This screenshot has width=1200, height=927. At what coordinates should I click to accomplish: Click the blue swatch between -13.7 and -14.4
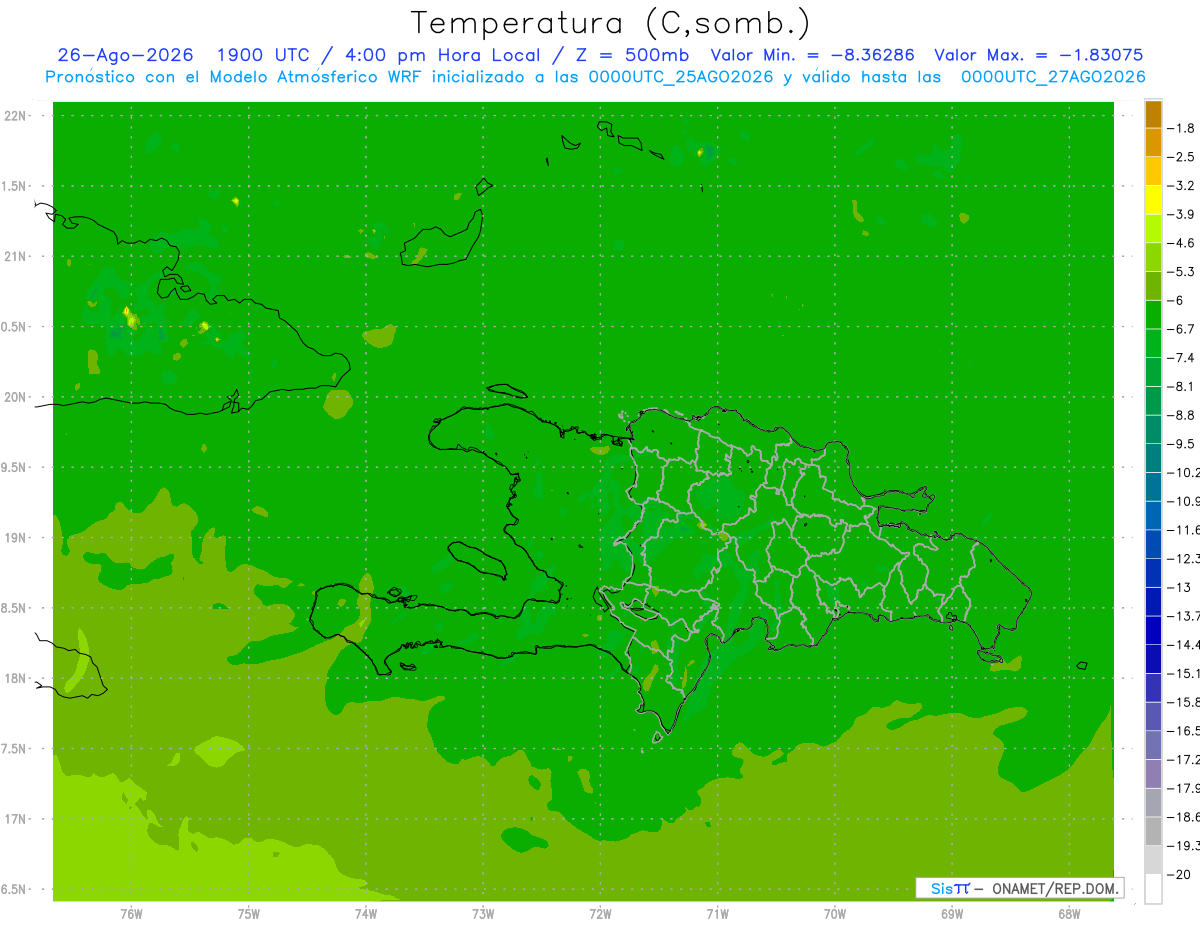[x=1153, y=630]
